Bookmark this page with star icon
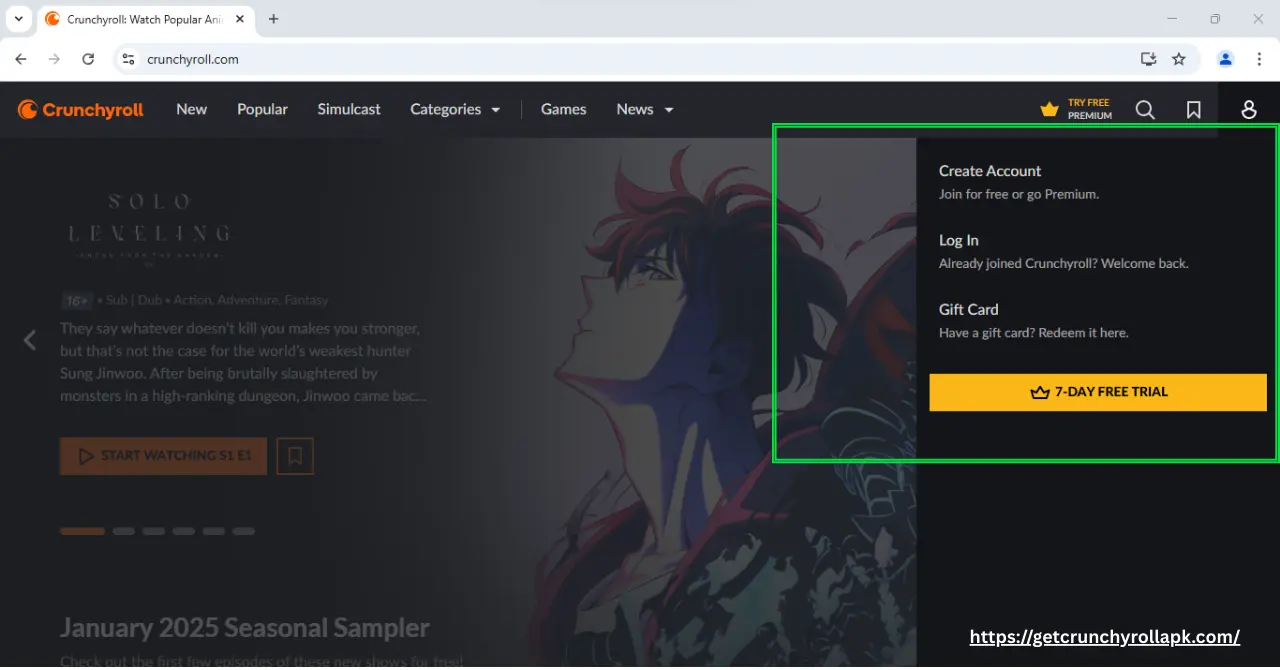Image resolution: width=1280 pixels, height=670 pixels. [1179, 59]
